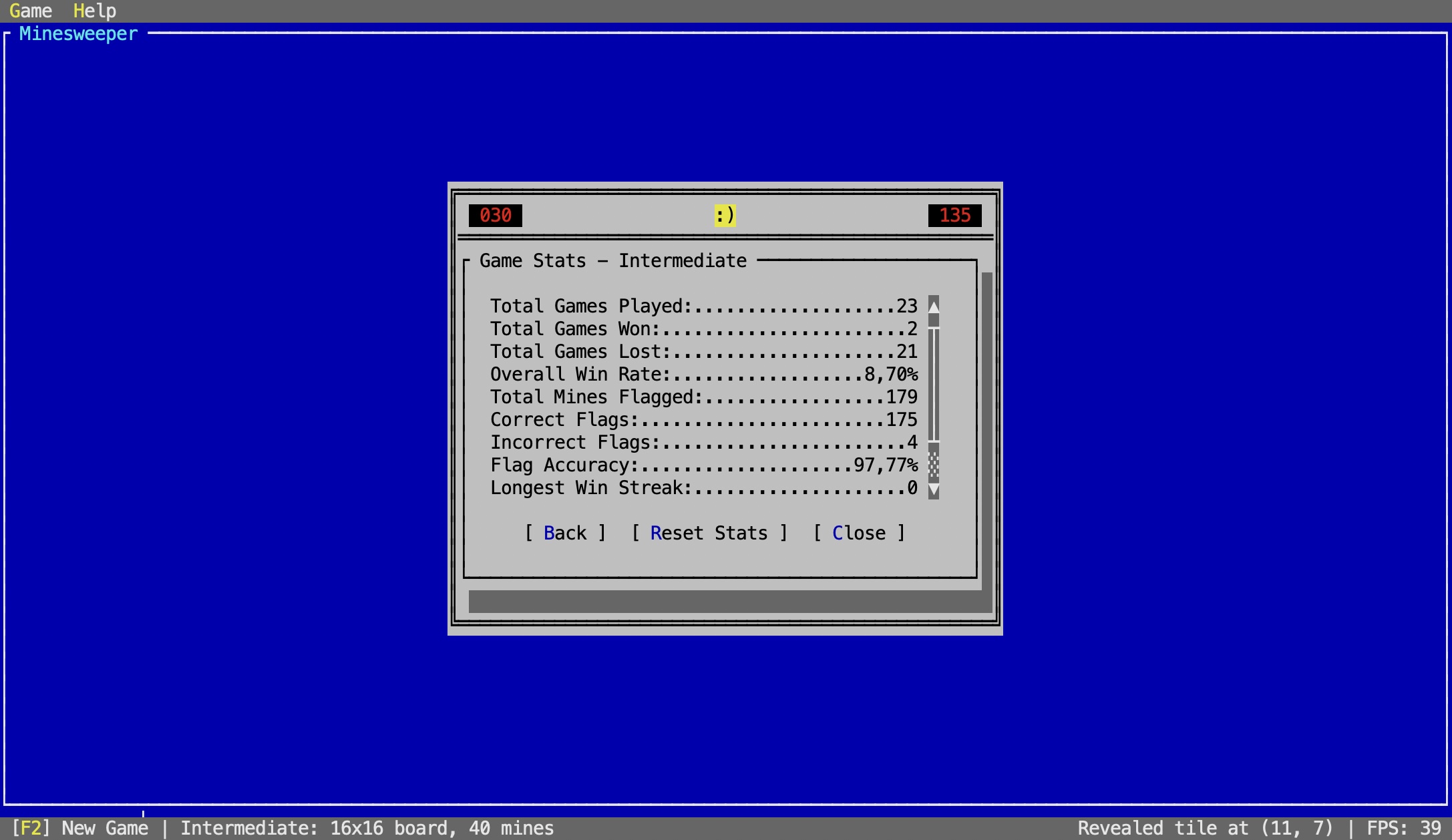Screen dimensions: 1452x840
Task: Open the Game menu
Action: (30, 11)
